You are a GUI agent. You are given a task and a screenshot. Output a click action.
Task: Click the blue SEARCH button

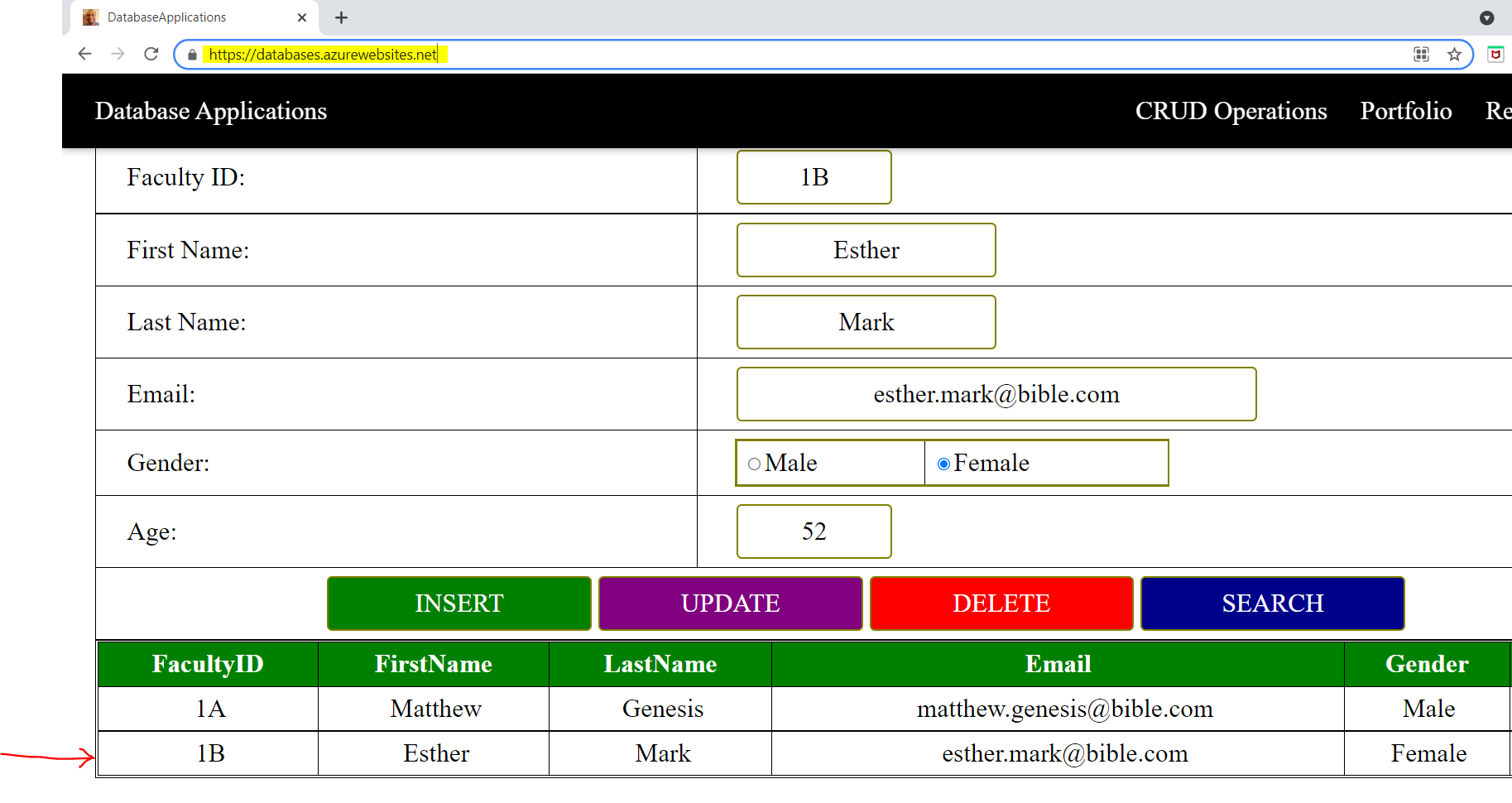1273,603
